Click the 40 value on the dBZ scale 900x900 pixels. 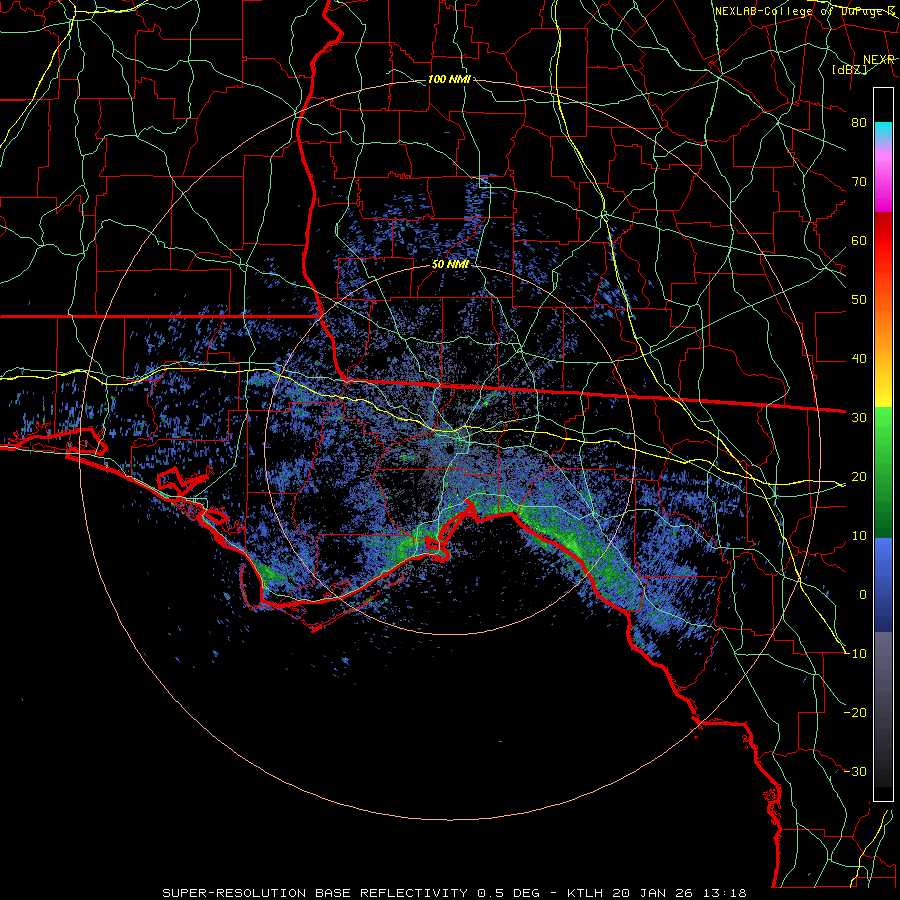coord(859,359)
